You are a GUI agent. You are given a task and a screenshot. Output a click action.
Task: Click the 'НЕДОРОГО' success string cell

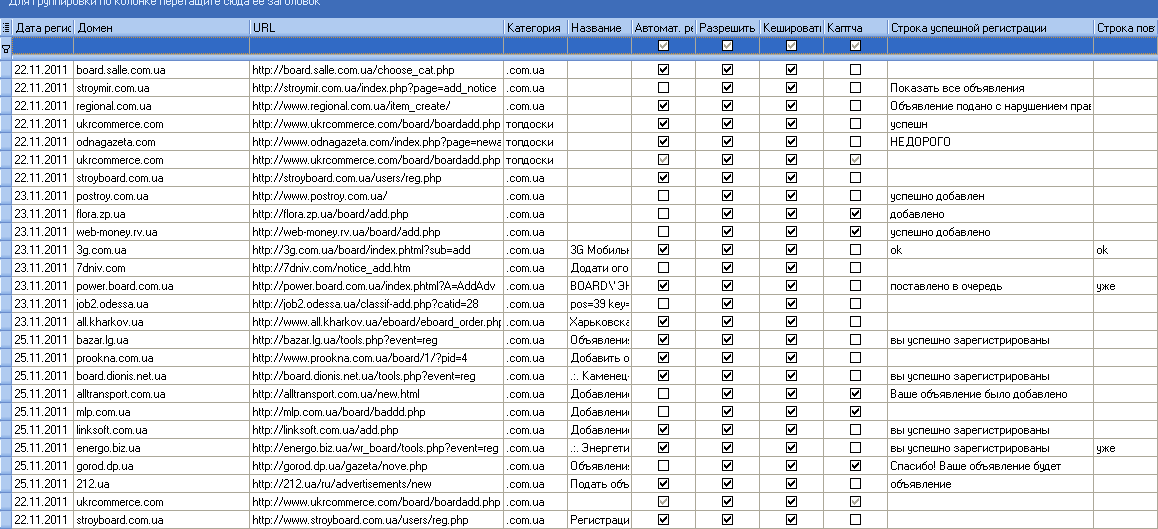coord(990,142)
